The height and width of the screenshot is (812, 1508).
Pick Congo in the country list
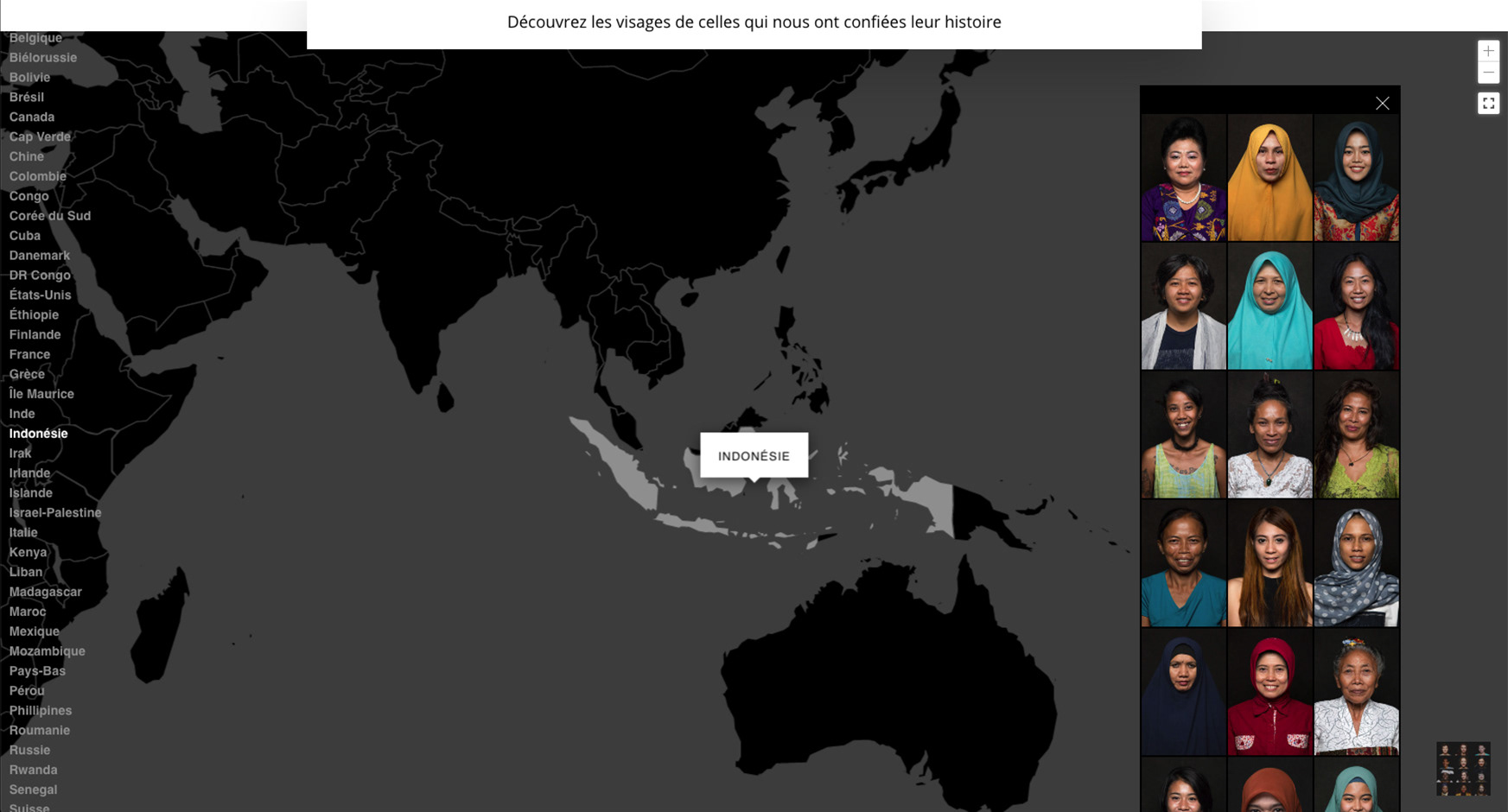[29, 197]
